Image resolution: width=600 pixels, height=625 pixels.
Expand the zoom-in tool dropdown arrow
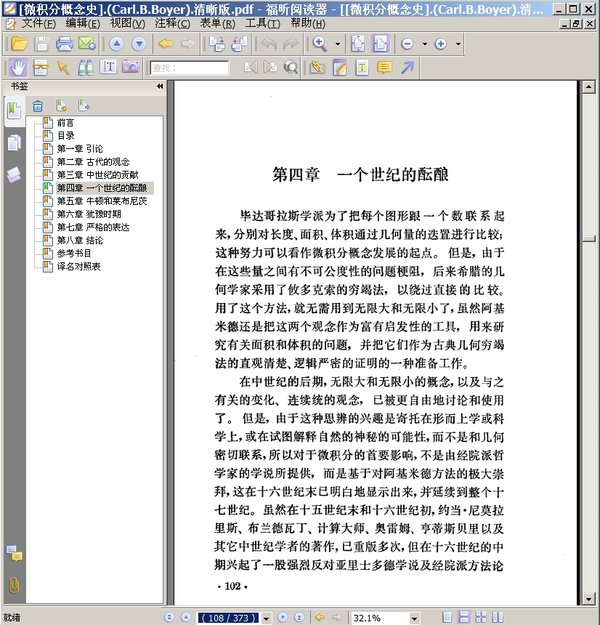(335, 44)
